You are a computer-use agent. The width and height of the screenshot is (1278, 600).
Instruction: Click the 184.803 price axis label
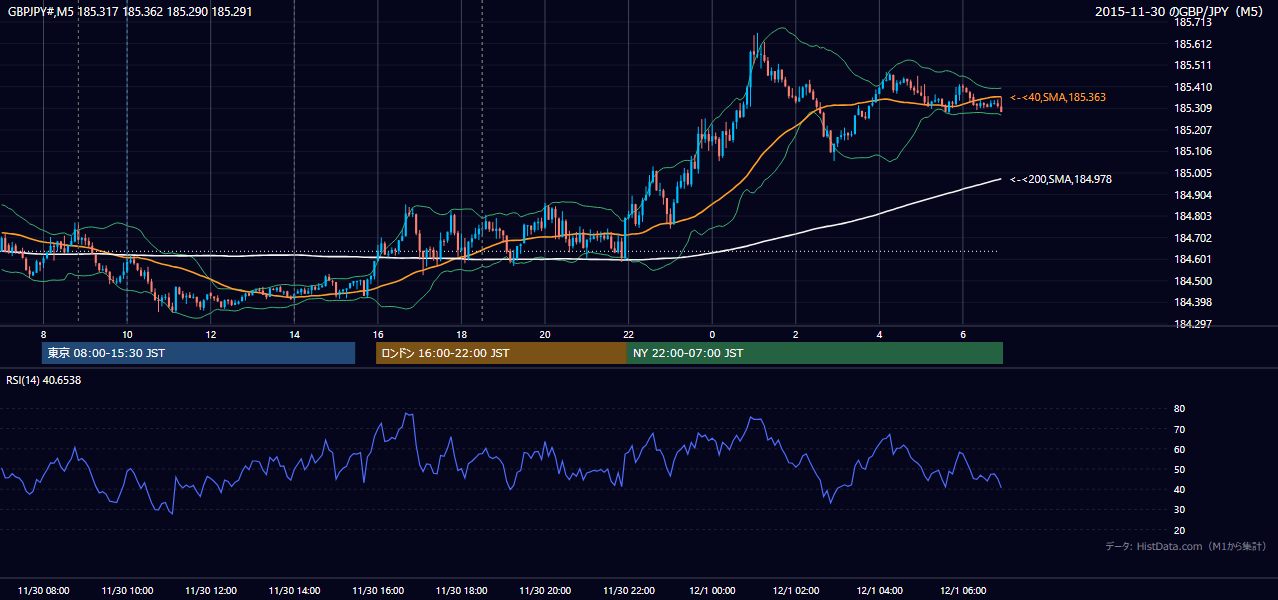coord(1193,216)
